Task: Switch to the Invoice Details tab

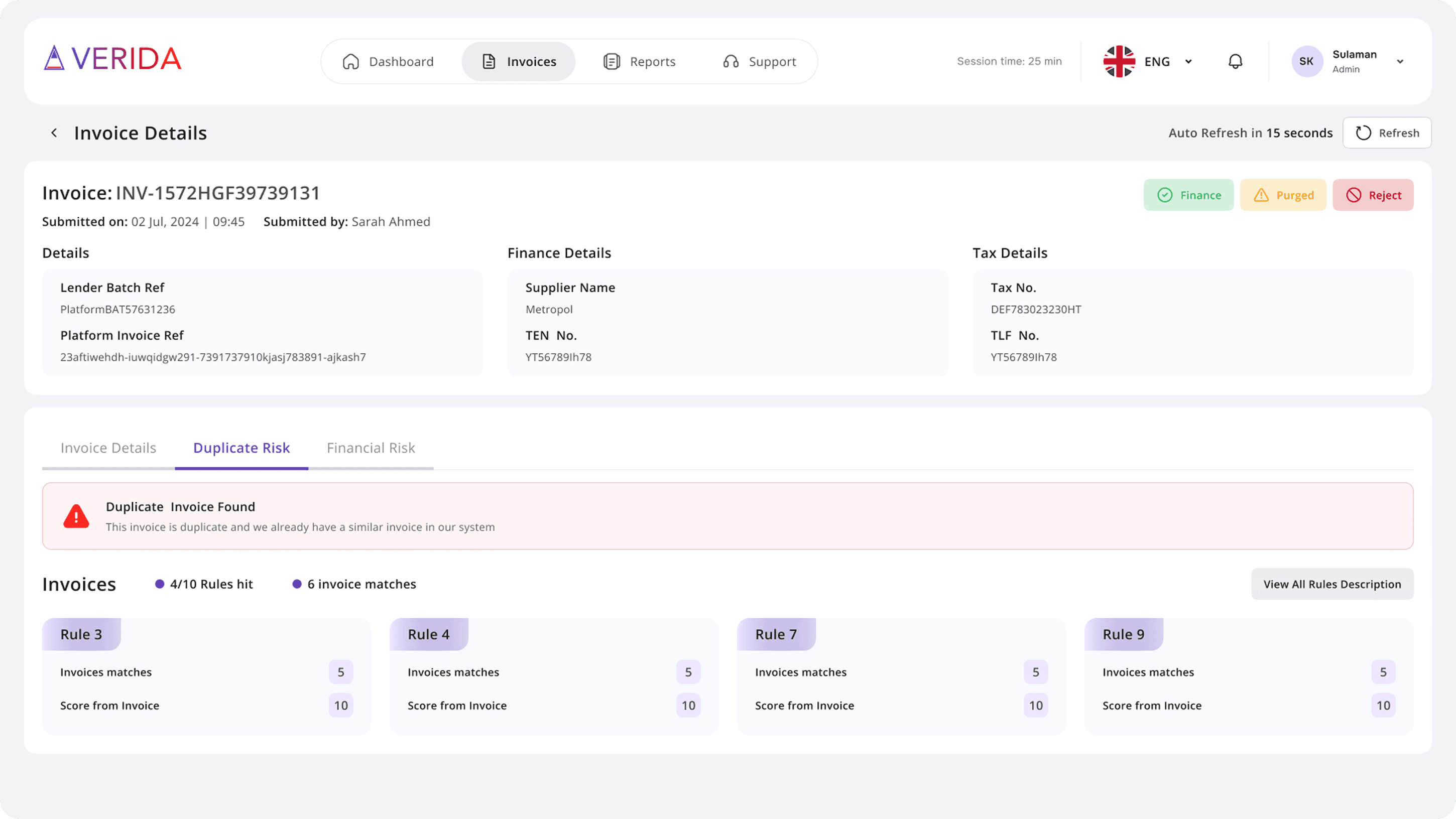Action: pos(108,448)
